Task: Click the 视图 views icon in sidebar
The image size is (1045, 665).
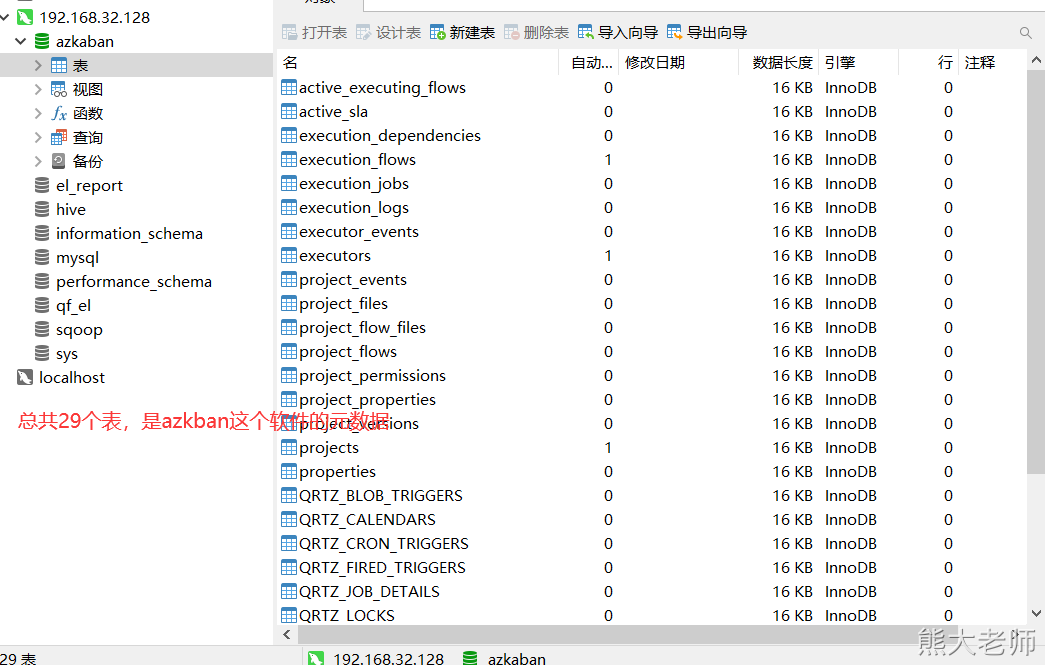Action: (59, 89)
